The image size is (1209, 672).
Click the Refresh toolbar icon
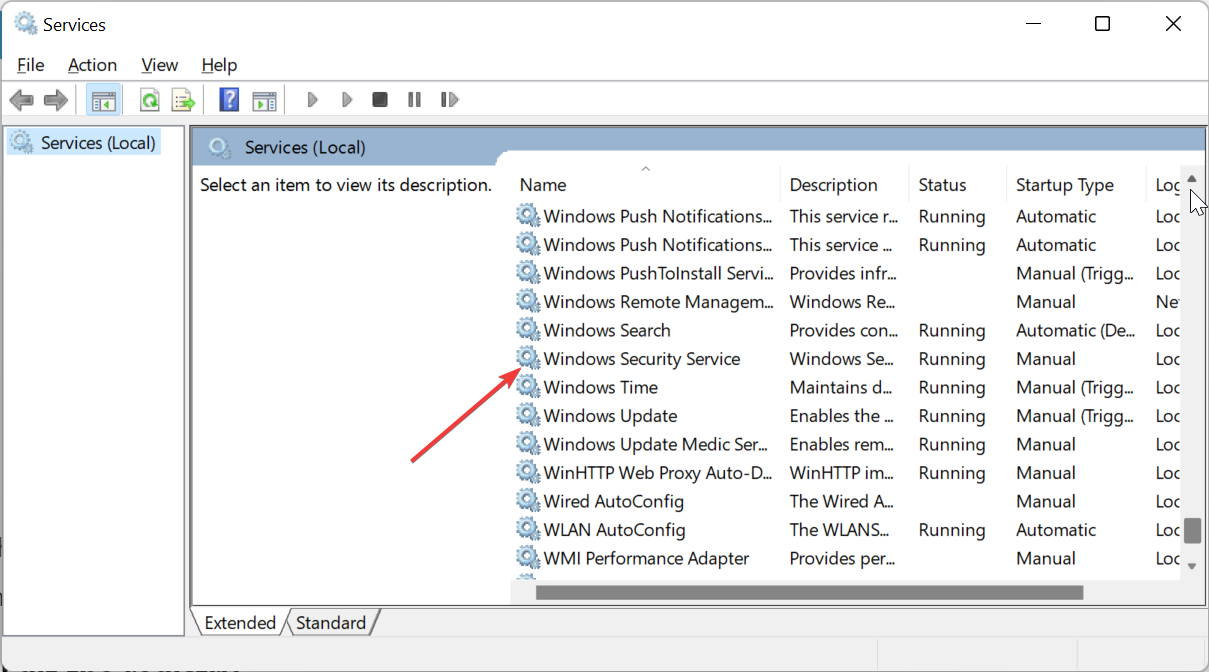point(150,100)
